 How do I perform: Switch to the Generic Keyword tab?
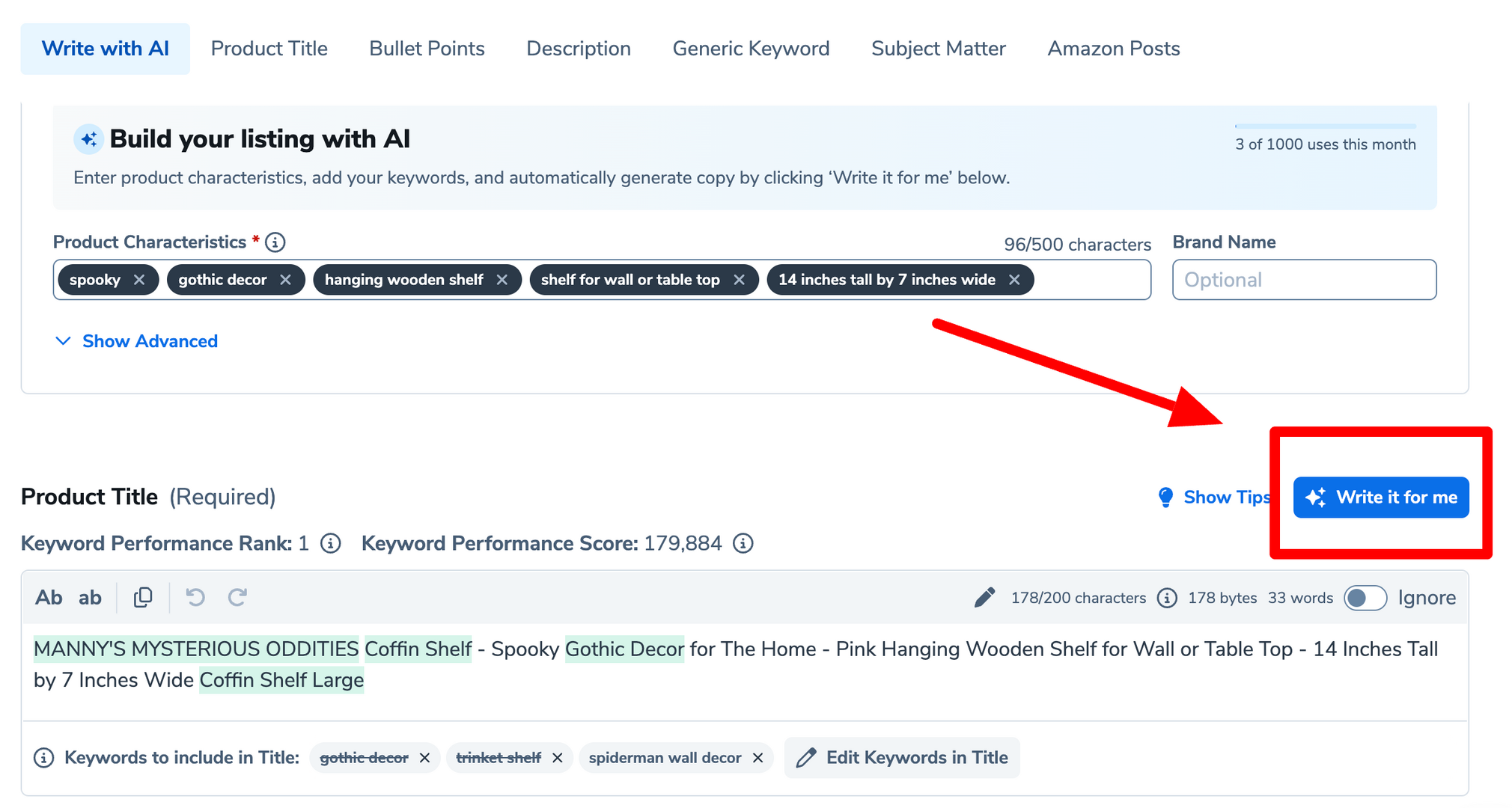[751, 49]
